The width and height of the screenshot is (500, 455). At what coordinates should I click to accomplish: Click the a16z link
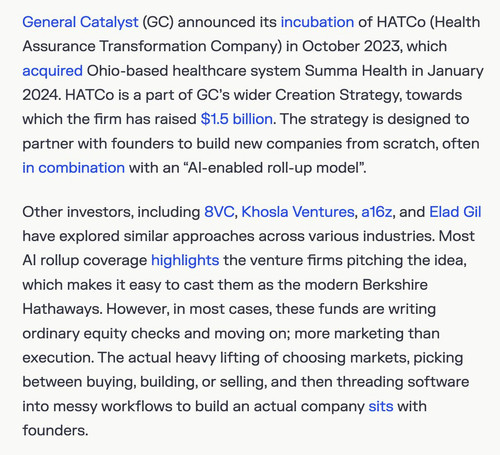[377, 212]
